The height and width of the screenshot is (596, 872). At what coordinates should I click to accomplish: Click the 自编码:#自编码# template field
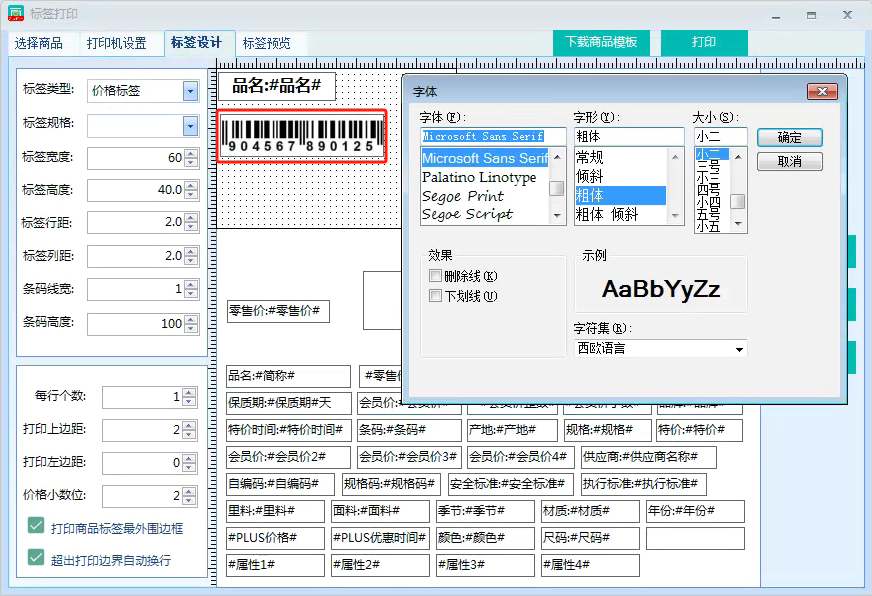tap(280, 484)
